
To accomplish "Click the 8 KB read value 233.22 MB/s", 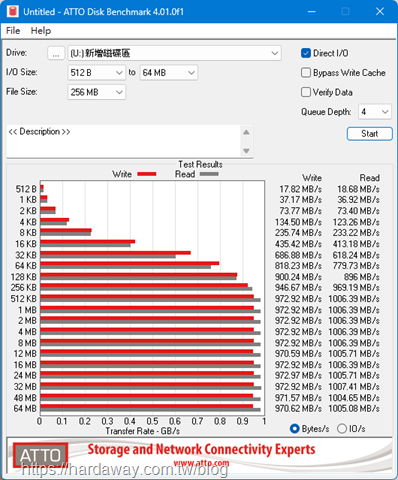I will point(356,233).
